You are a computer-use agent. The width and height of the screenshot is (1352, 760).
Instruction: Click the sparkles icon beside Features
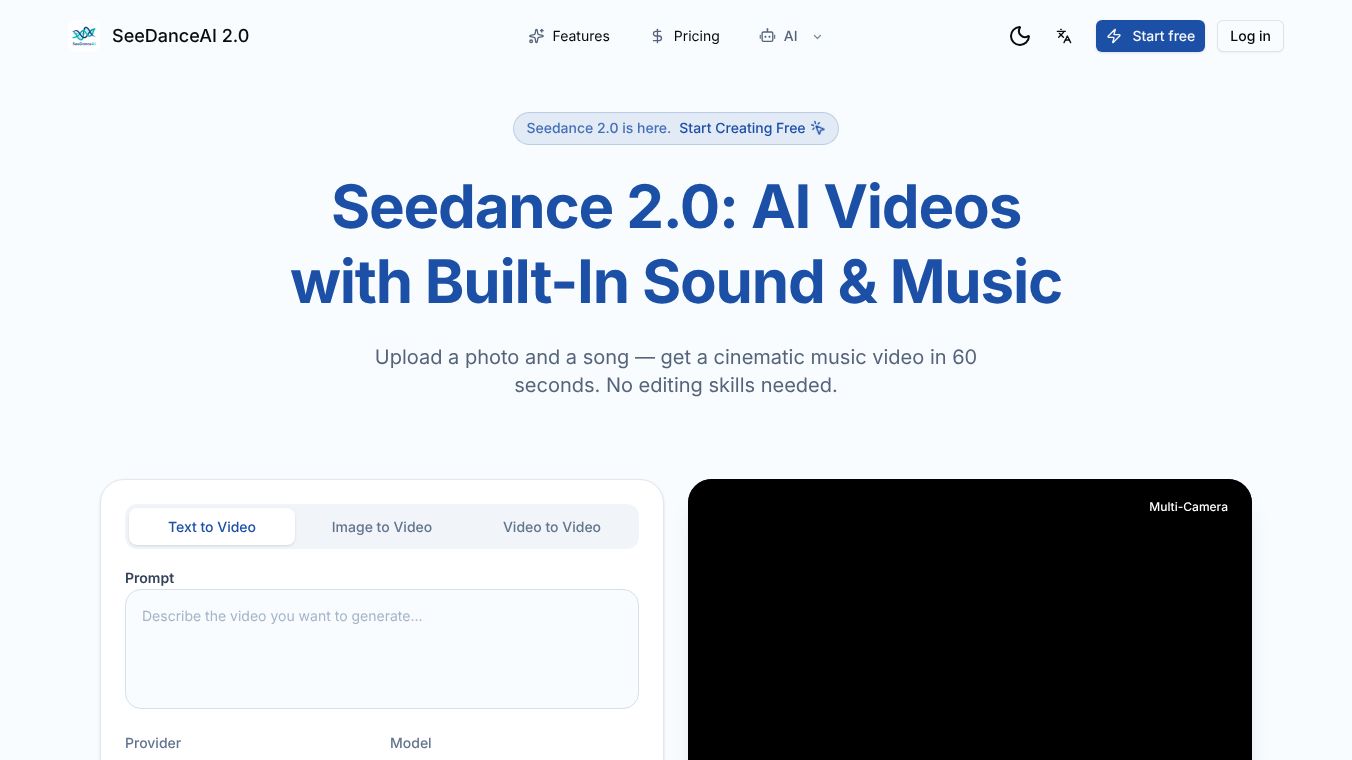(x=536, y=36)
